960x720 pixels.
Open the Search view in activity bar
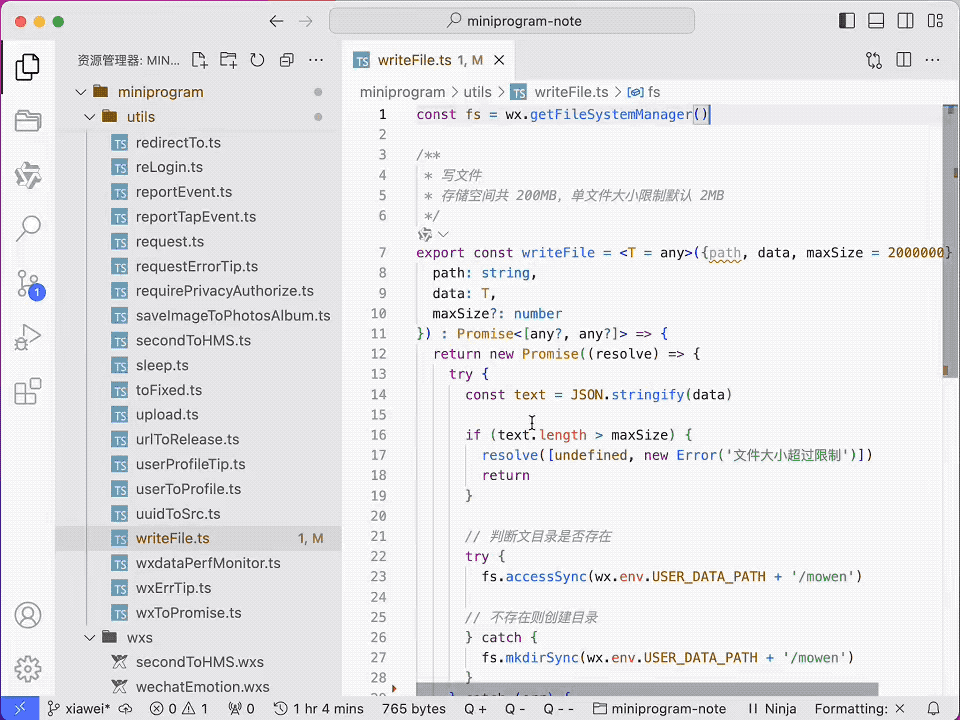tap(28, 228)
